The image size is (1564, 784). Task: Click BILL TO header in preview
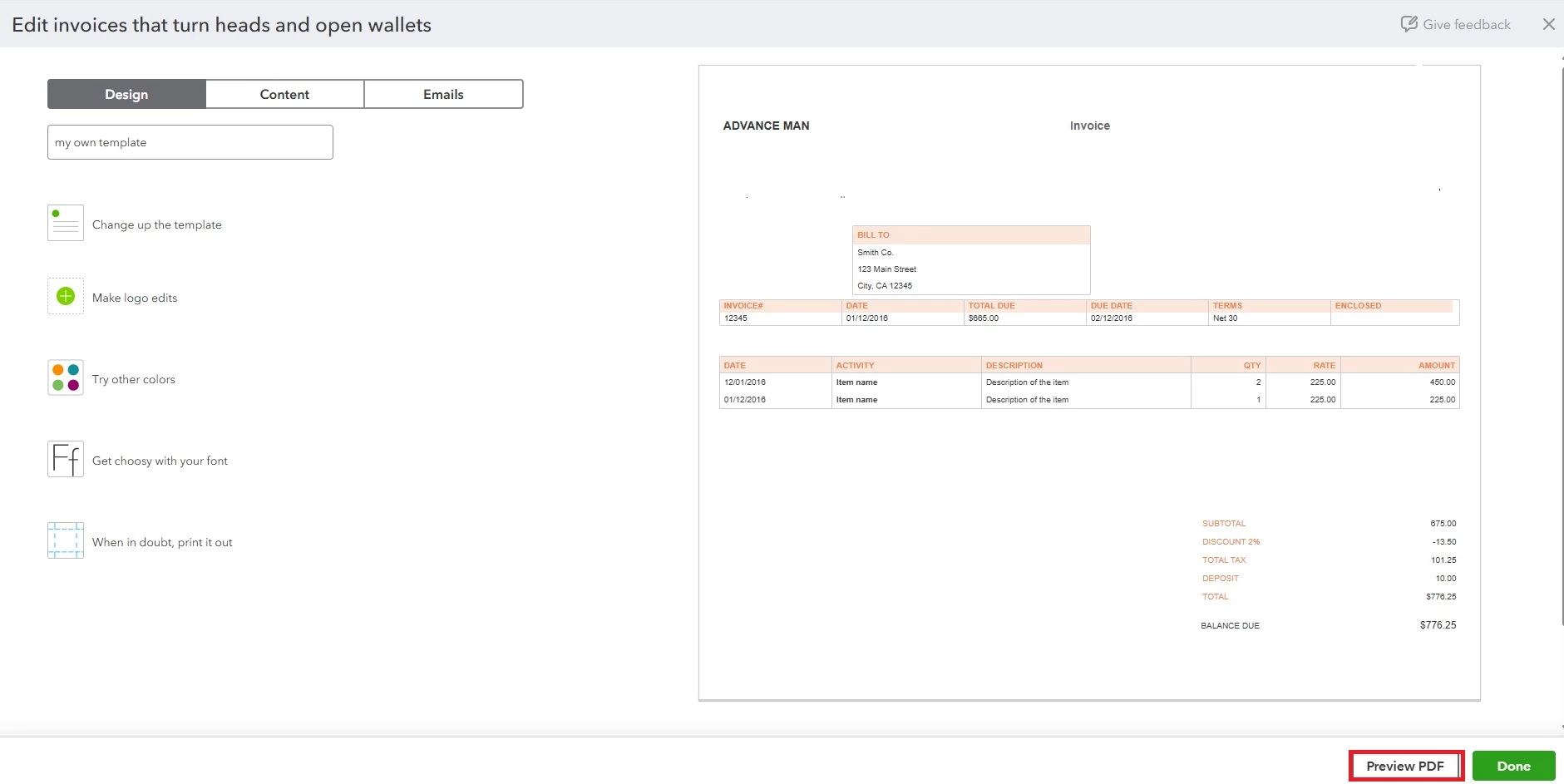pos(873,235)
